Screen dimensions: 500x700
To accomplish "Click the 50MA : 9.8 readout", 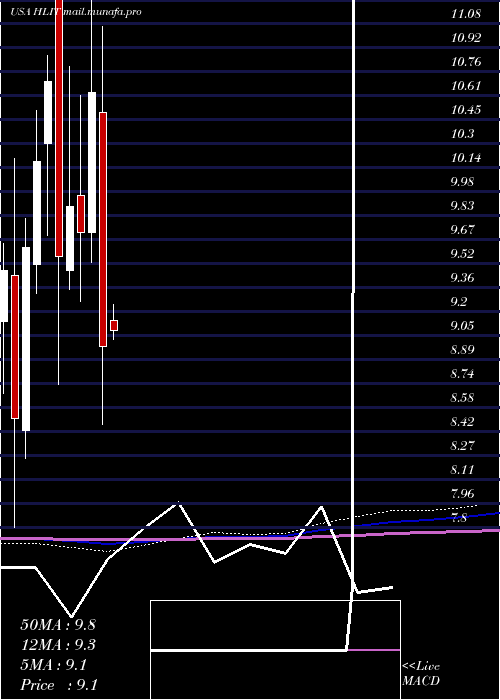I will (58, 625).
